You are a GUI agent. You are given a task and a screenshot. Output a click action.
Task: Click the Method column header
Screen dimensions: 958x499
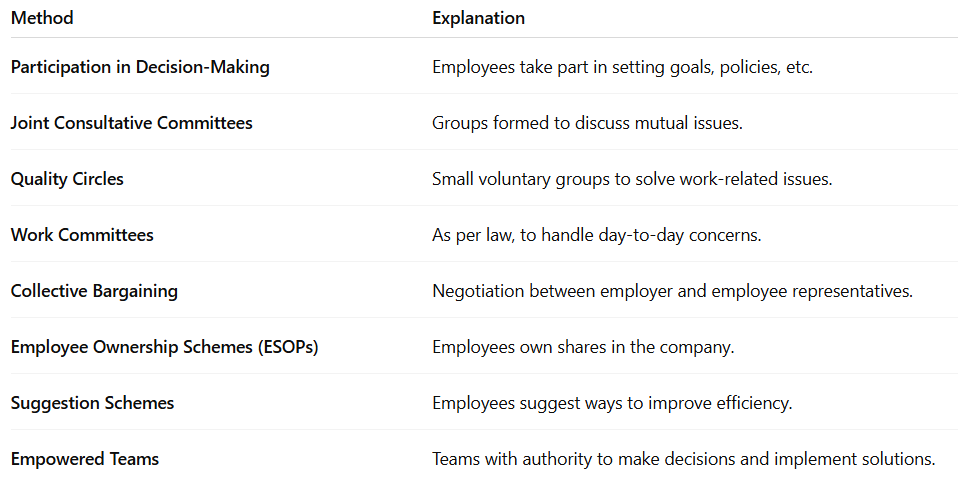point(42,18)
